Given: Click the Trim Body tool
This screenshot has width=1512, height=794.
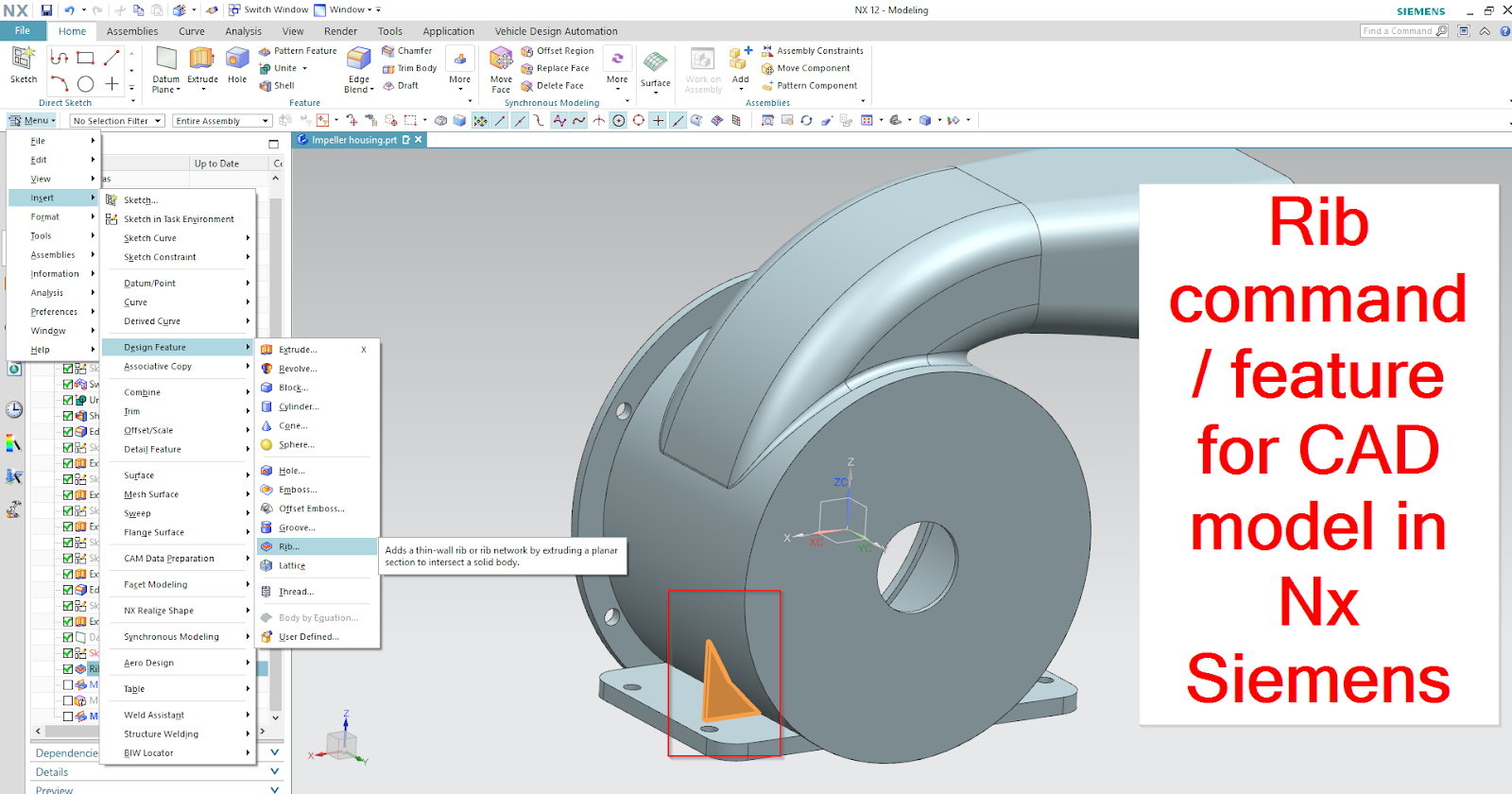Looking at the screenshot, I should [x=409, y=68].
